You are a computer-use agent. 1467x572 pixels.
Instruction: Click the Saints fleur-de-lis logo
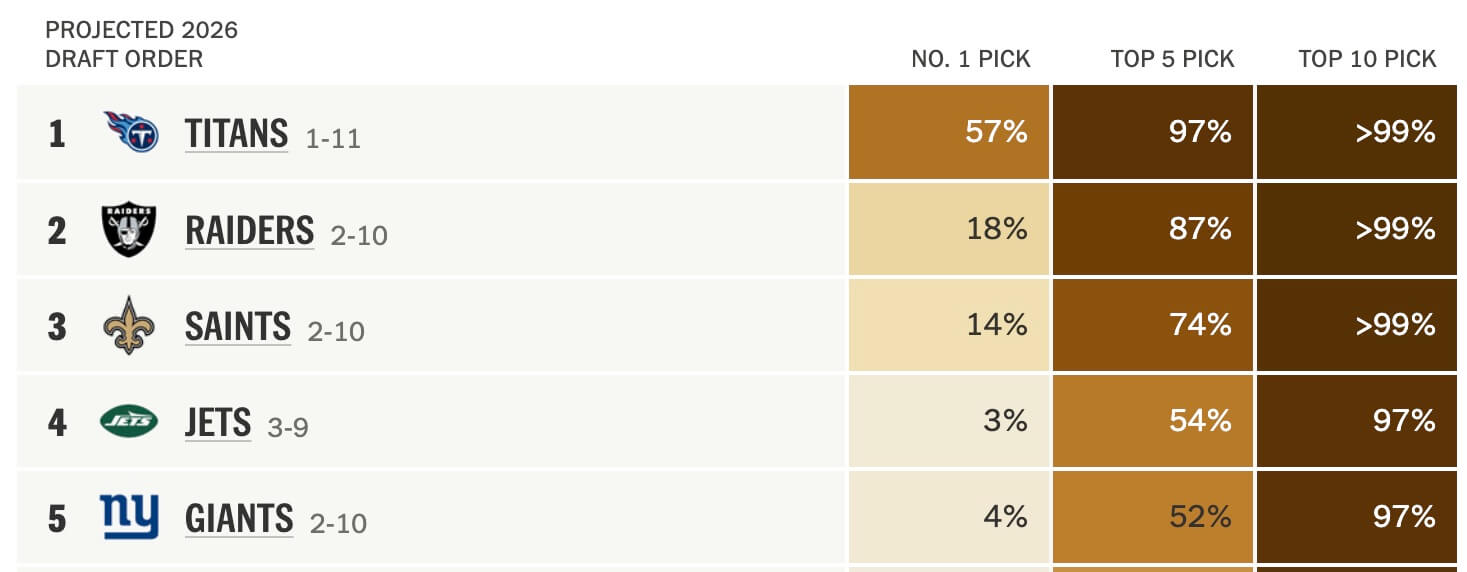pos(129,325)
